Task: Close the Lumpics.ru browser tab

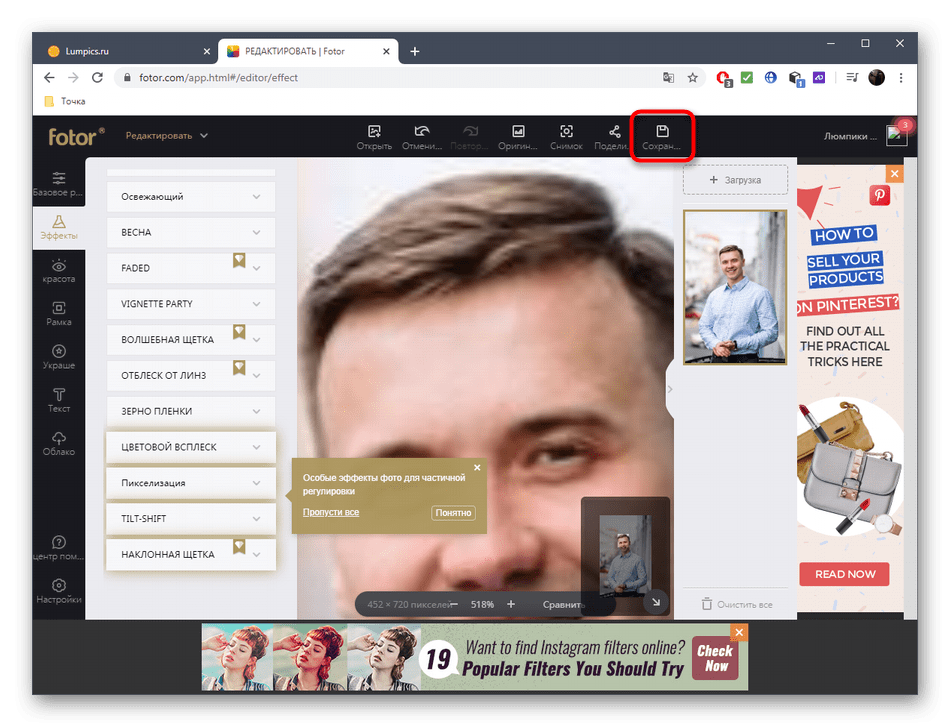Action: tap(207, 51)
